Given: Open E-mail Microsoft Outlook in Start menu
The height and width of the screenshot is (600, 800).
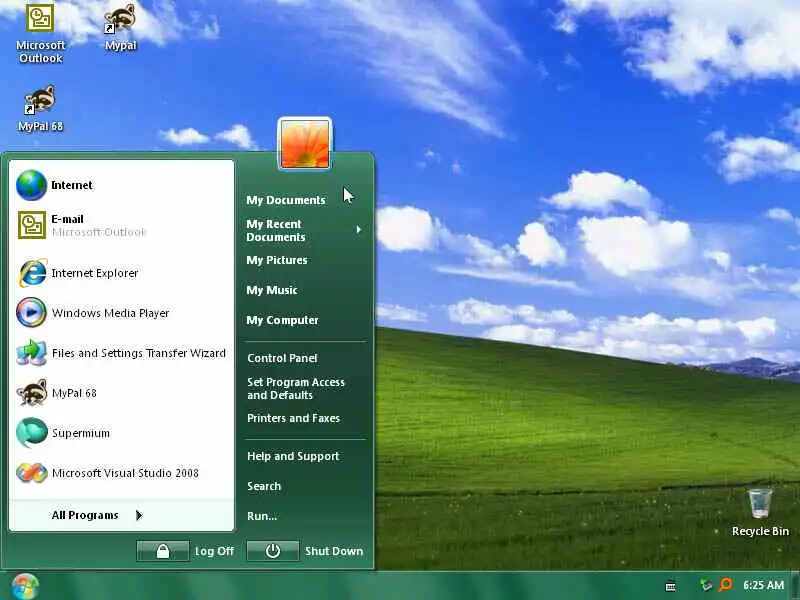Looking at the screenshot, I should click(121, 225).
